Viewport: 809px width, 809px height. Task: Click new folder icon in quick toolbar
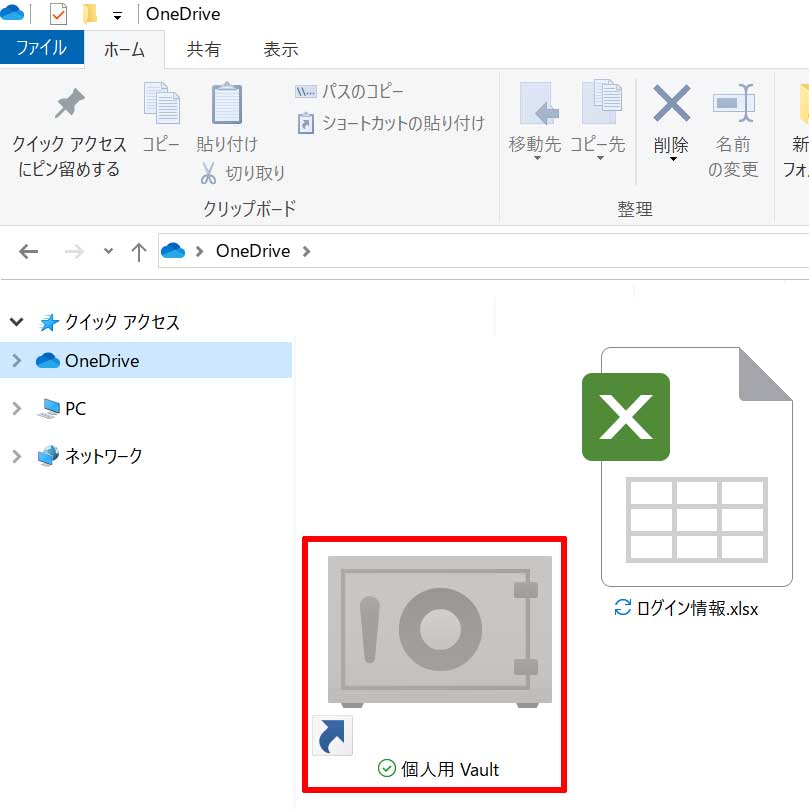pyautogui.click(x=90, y=14)
